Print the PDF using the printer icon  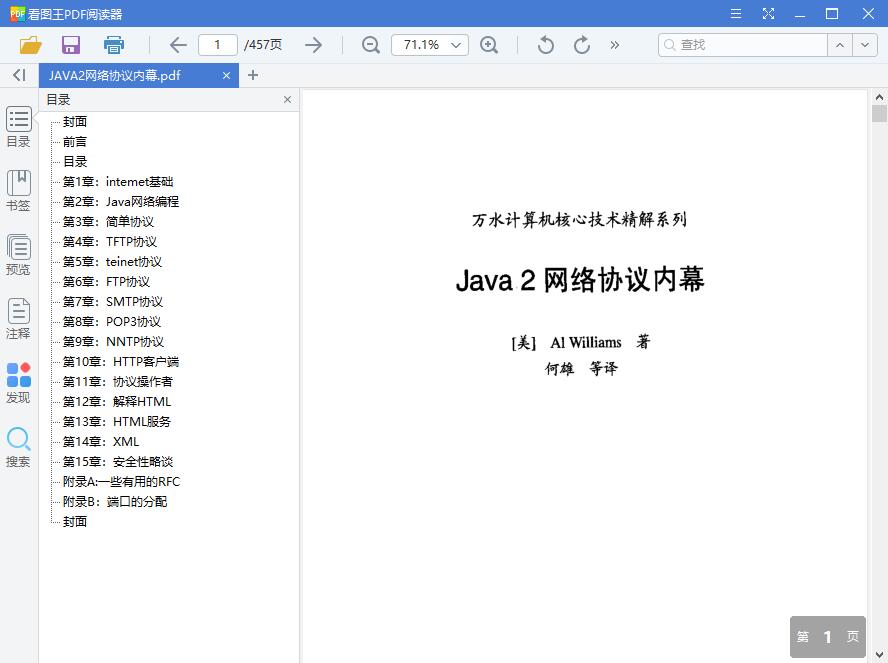[x=114, y=45]
